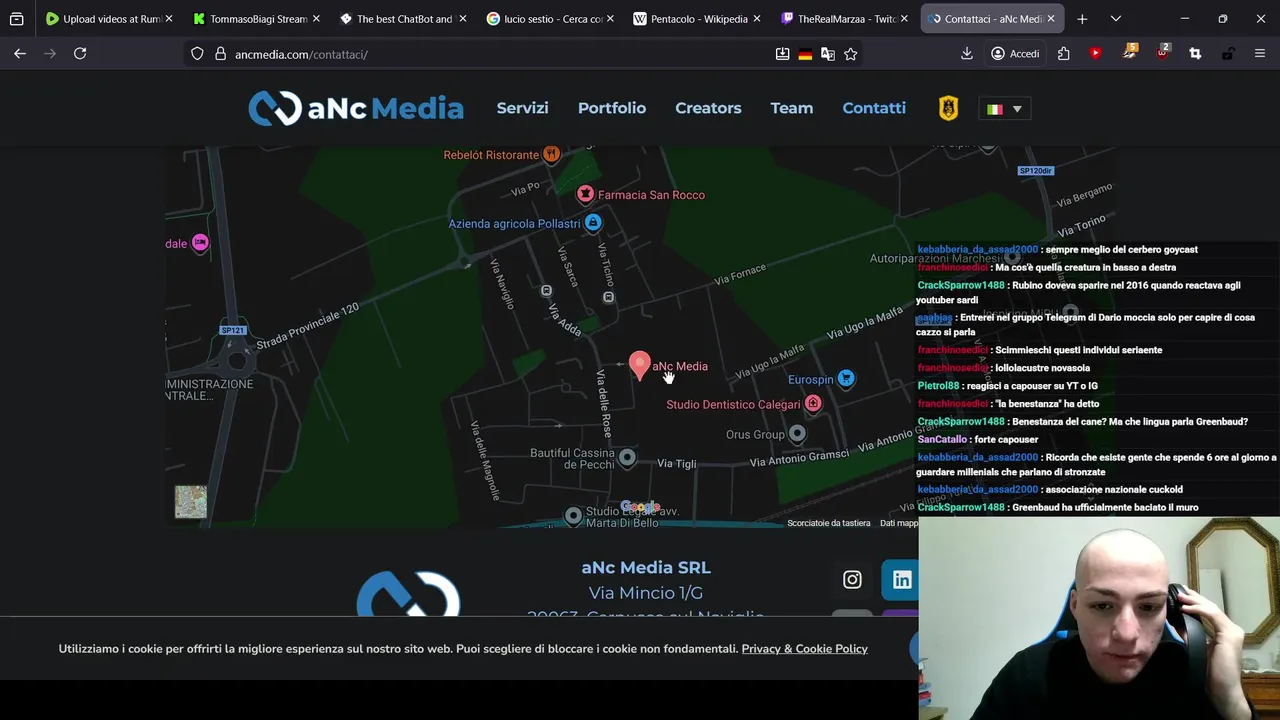
Task: Open the Creators menu item
Action: tap(708, 108)
